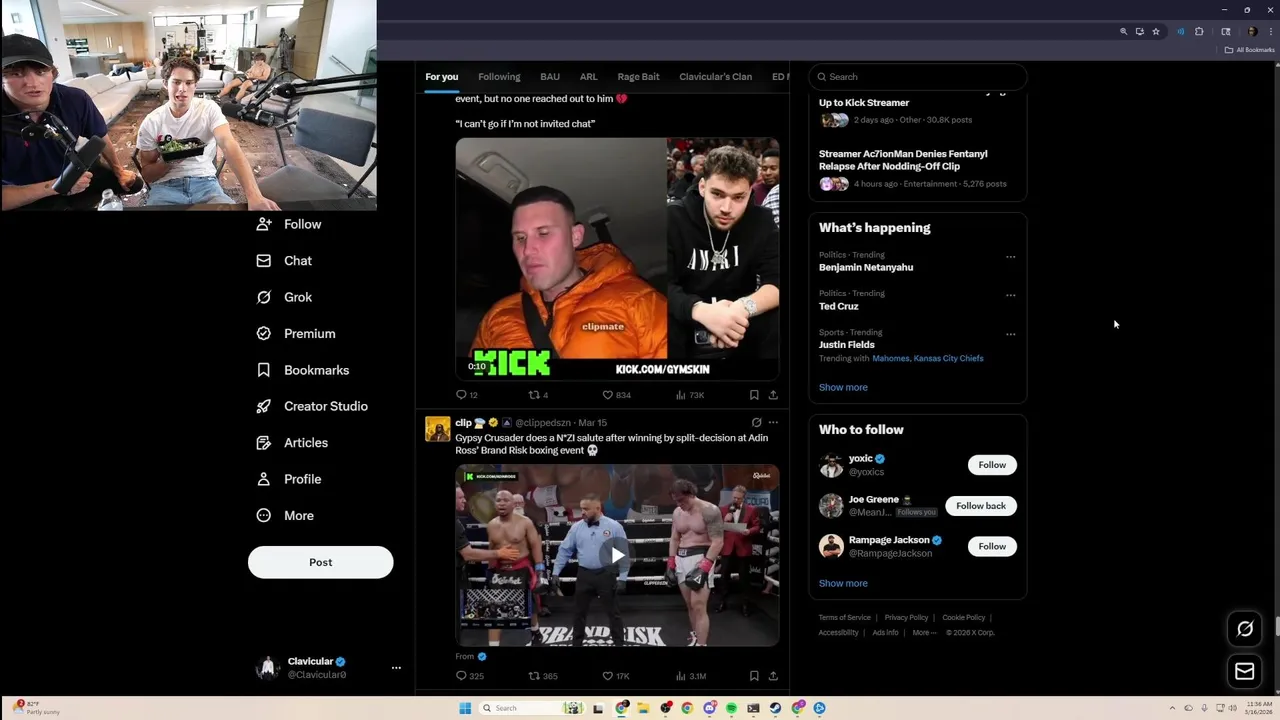1280x720 pixels.
Task: Open Spotify from the taskbar
Action: (x=731, y=708)
